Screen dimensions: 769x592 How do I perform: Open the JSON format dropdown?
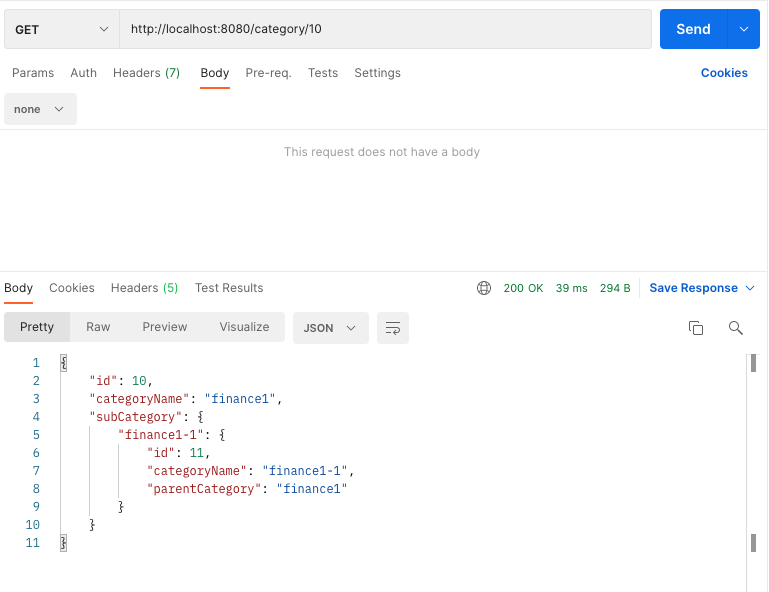pos(331,328)
